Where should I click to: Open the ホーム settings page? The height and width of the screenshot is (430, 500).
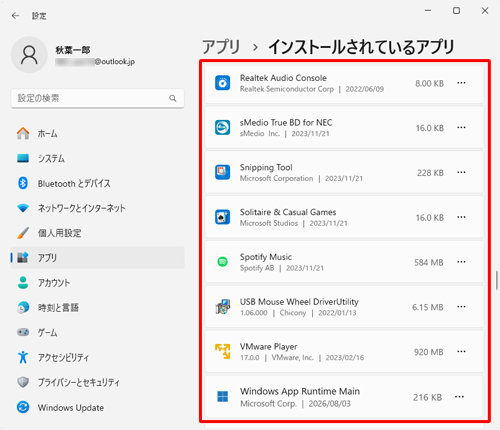[x=97, y=133]
